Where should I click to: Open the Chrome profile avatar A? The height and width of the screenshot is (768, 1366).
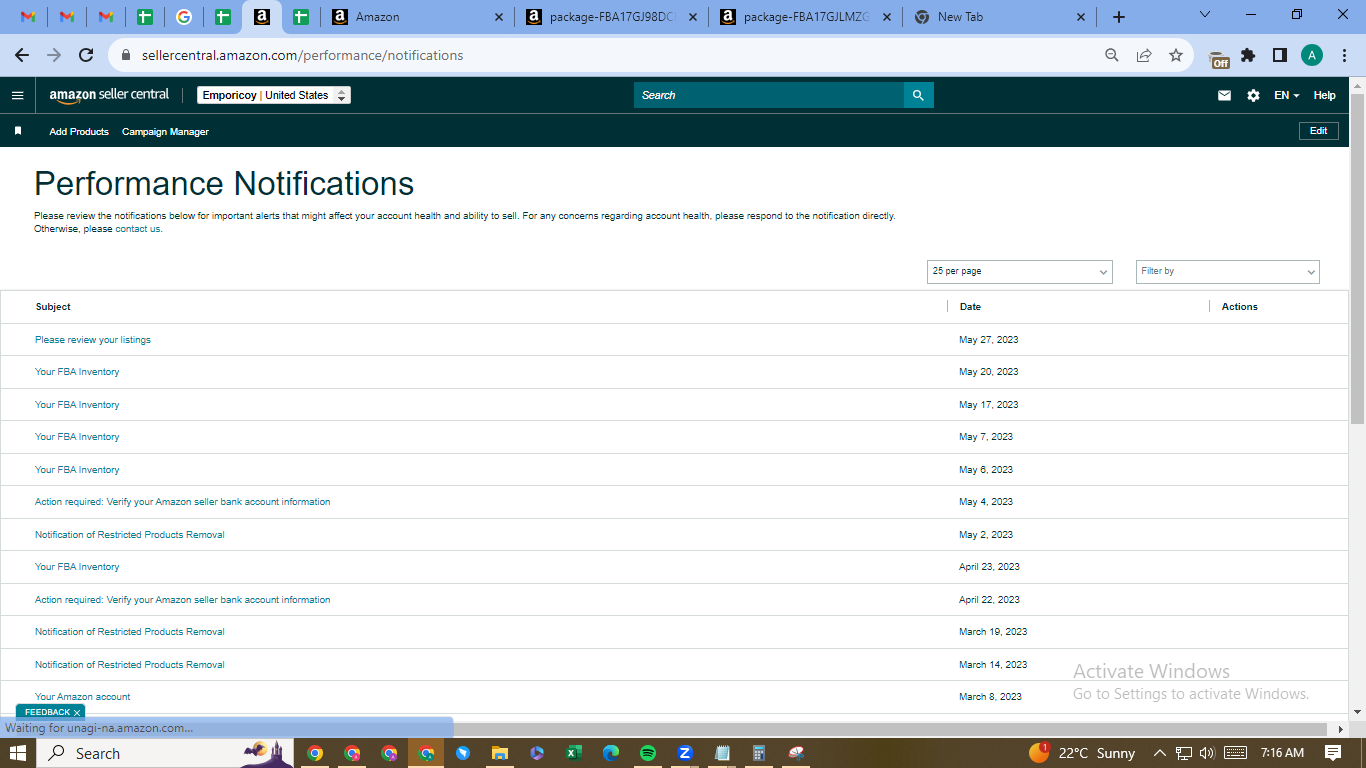[x=1312, y=55]
